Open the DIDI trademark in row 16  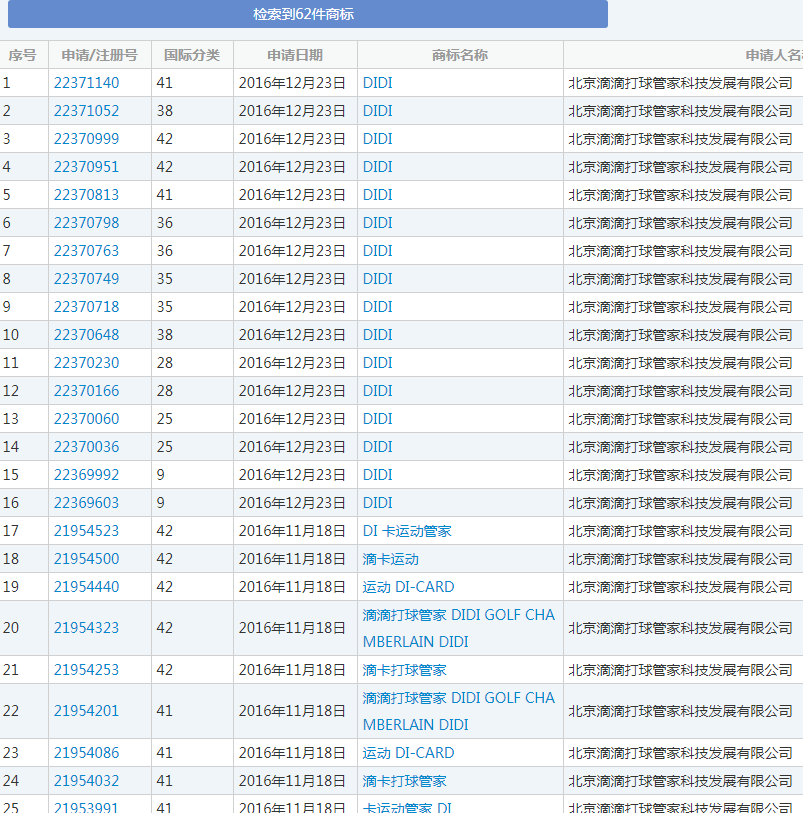tap(377, 503)
